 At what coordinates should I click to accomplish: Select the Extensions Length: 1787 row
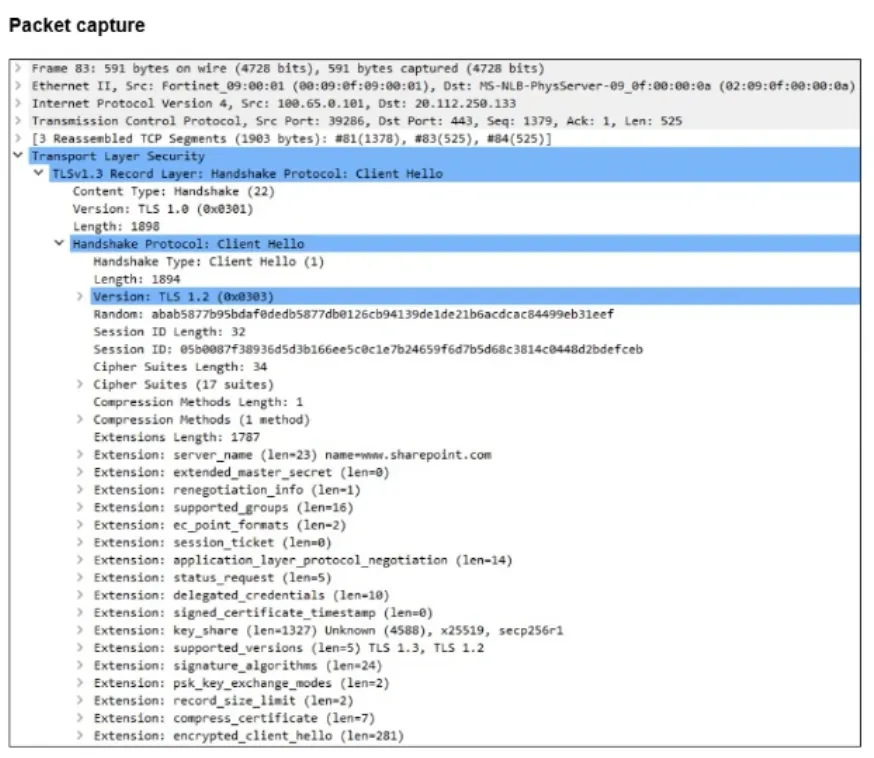[475, 437]
